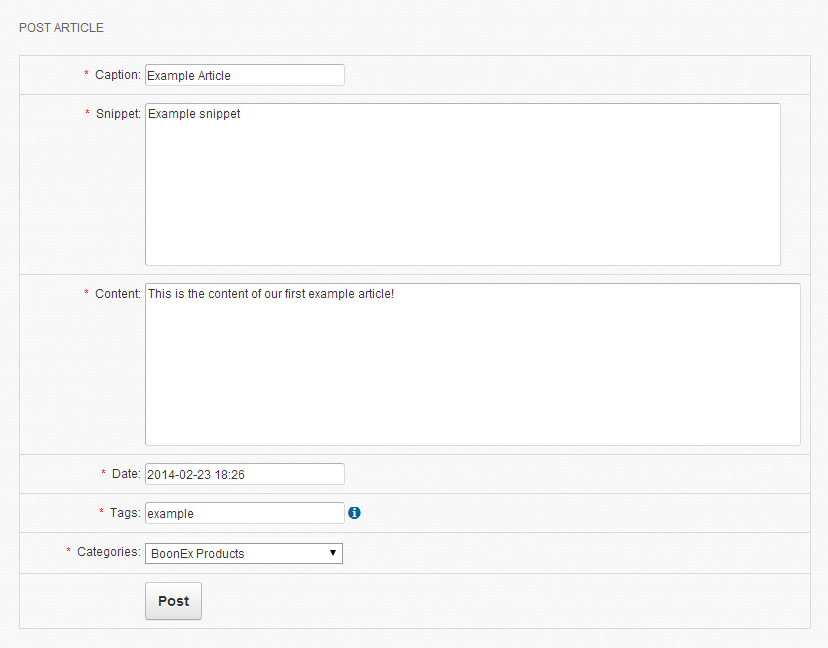
Task: Click the Snippet field label
Action: coord(118,114)
